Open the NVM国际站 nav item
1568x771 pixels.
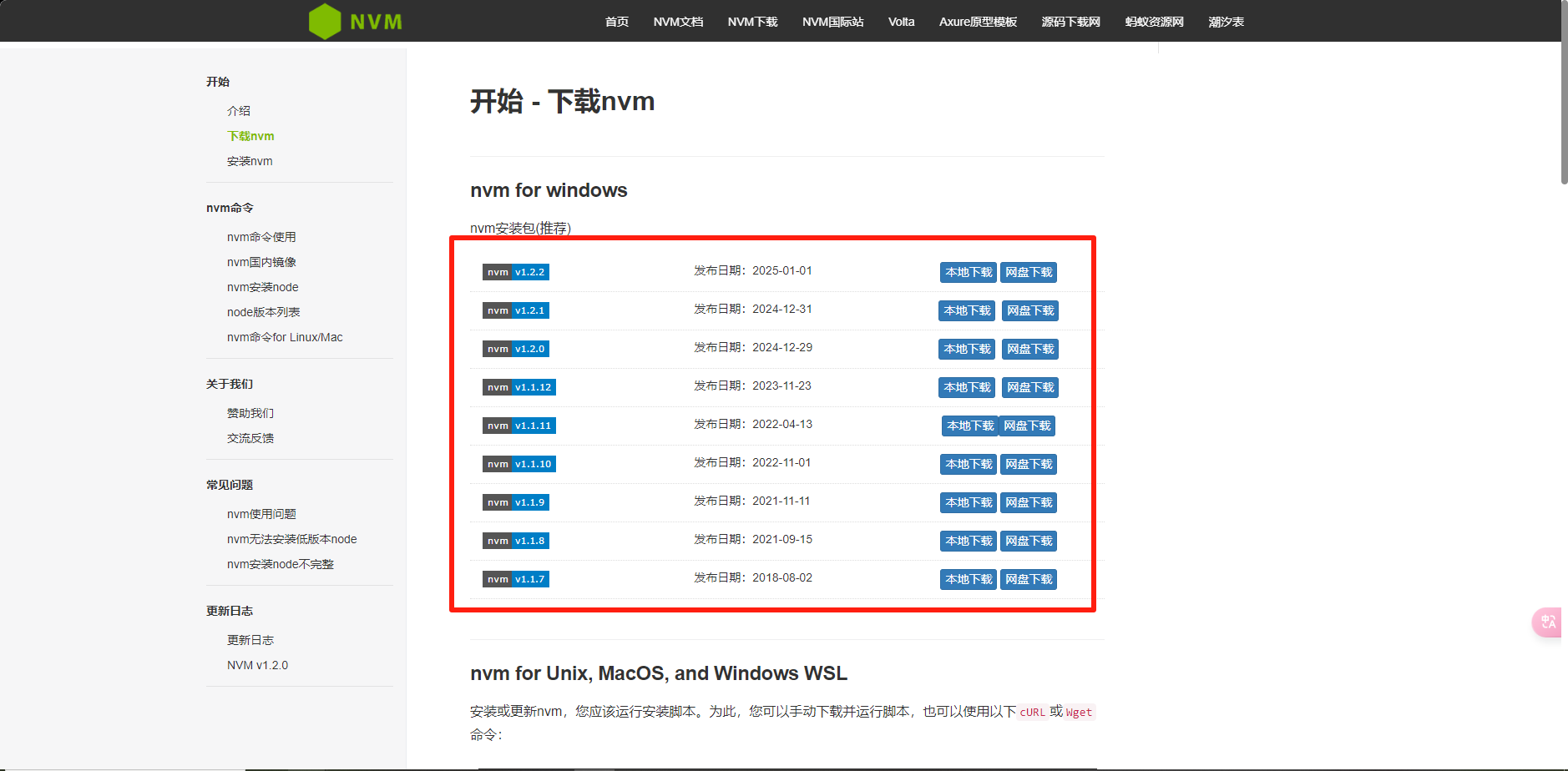tap(832, 22)
